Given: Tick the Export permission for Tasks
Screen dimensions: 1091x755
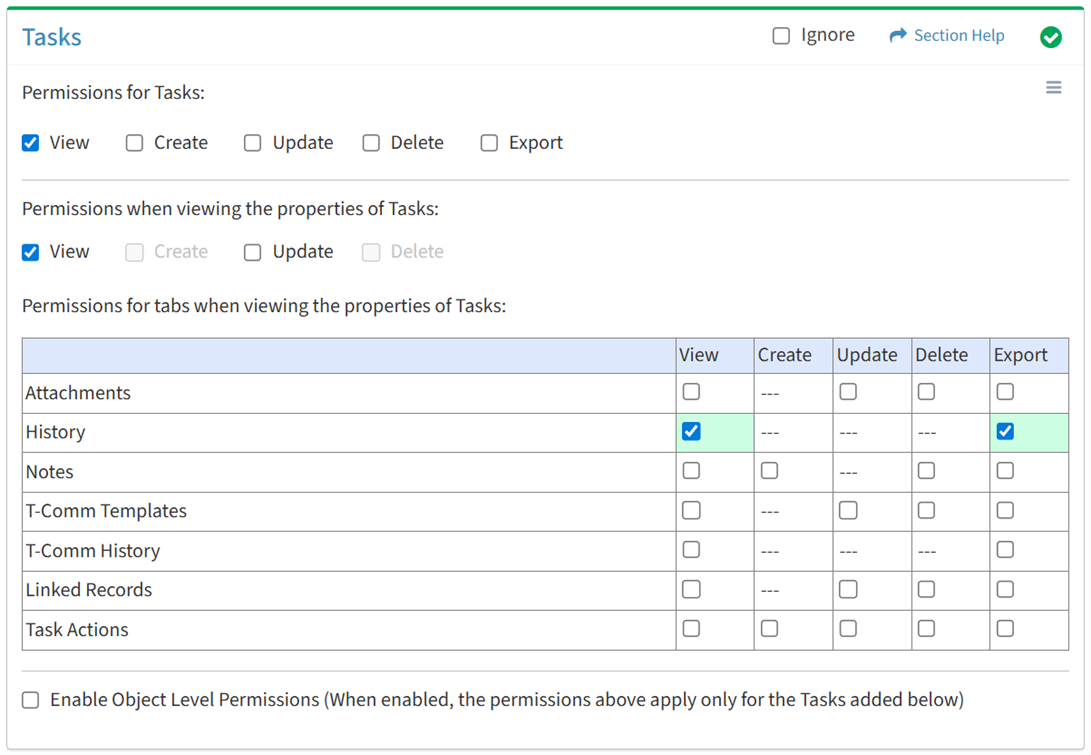Looking at the screenshot, I should click(x=489, y=143).
